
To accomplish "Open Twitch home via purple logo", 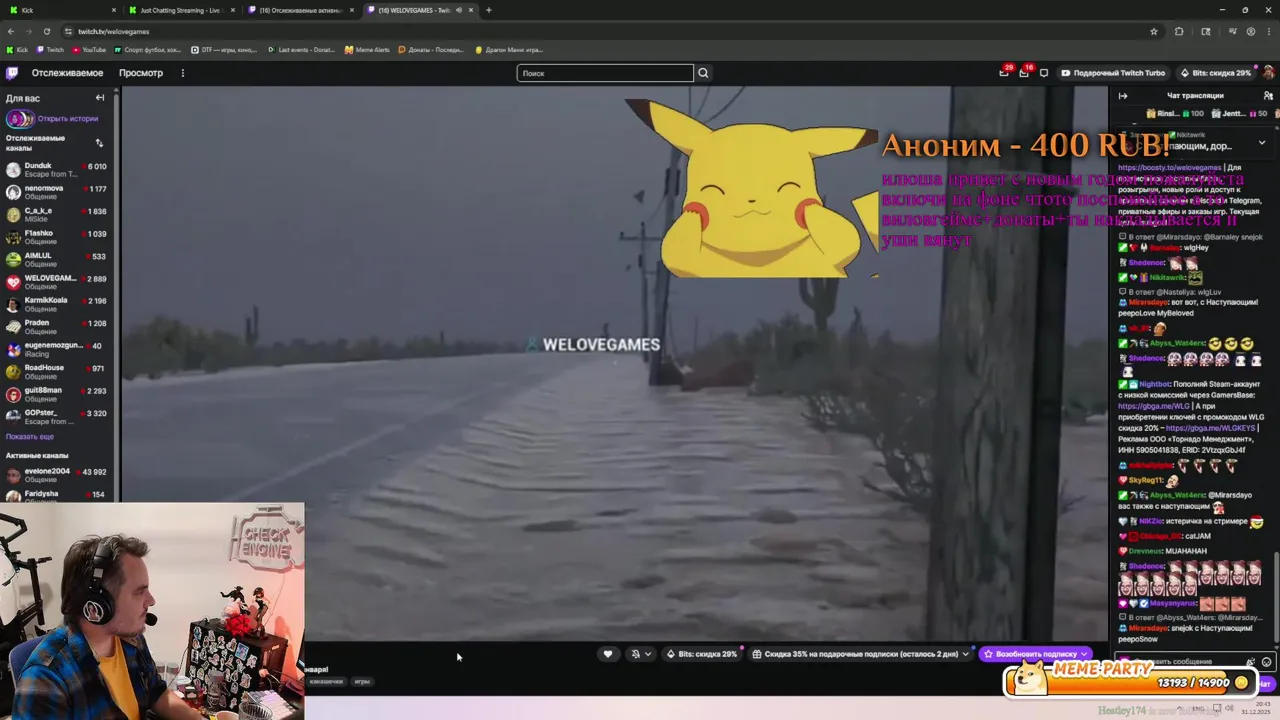I will click(12, 73).
